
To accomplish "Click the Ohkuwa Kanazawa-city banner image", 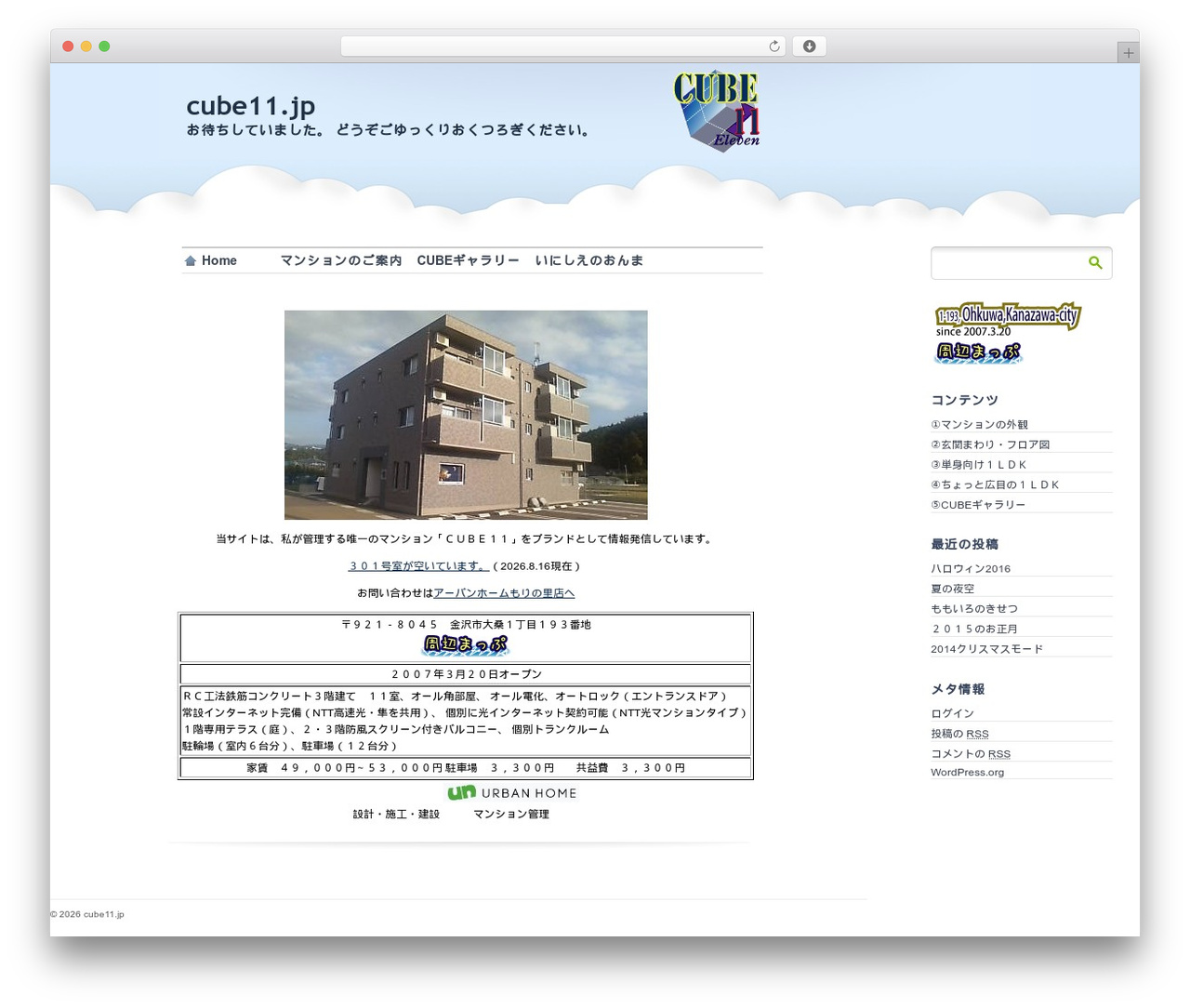I will (1008, 318).
